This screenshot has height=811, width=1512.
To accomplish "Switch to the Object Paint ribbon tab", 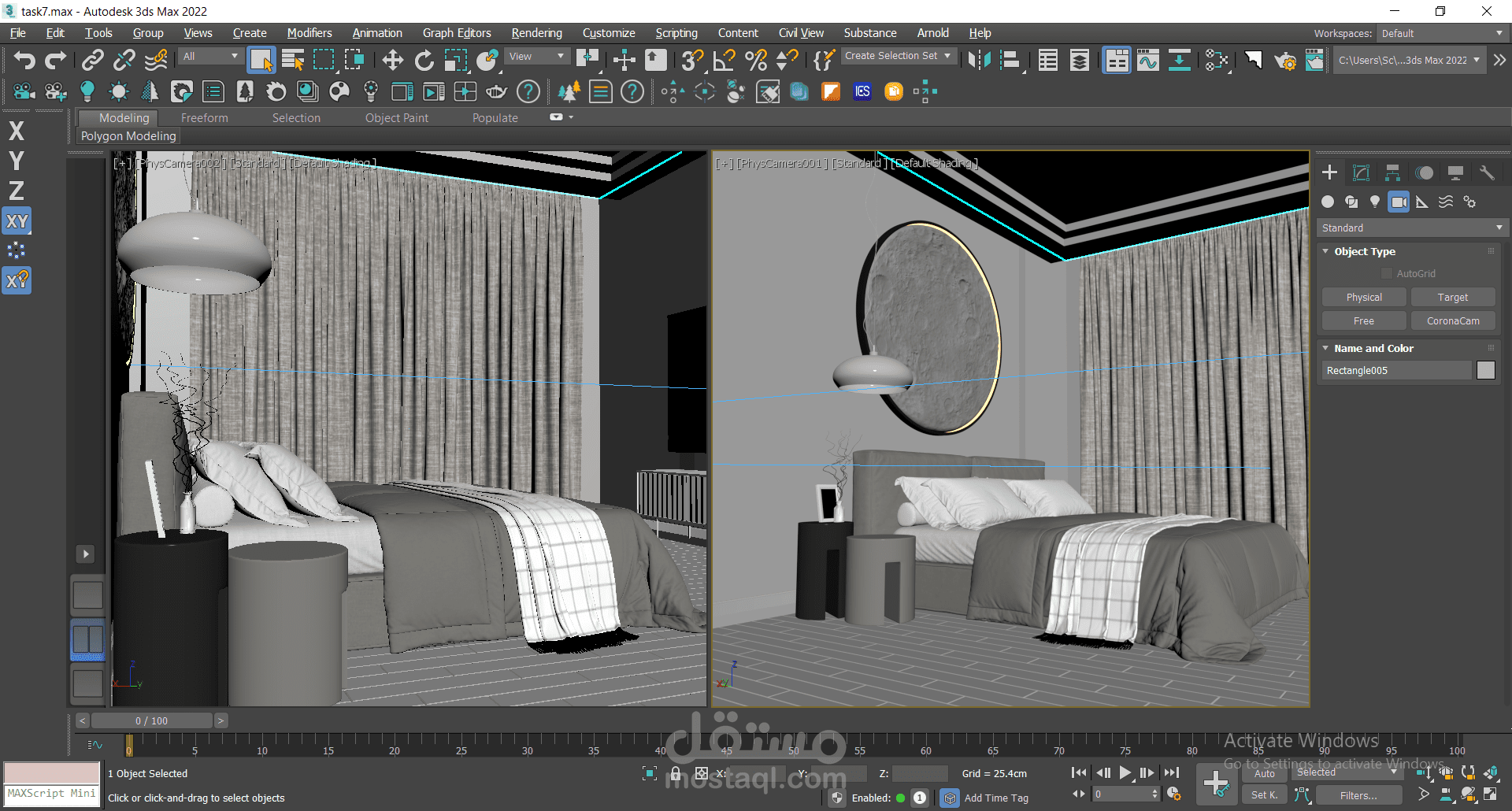I will [x=397, y=118].
